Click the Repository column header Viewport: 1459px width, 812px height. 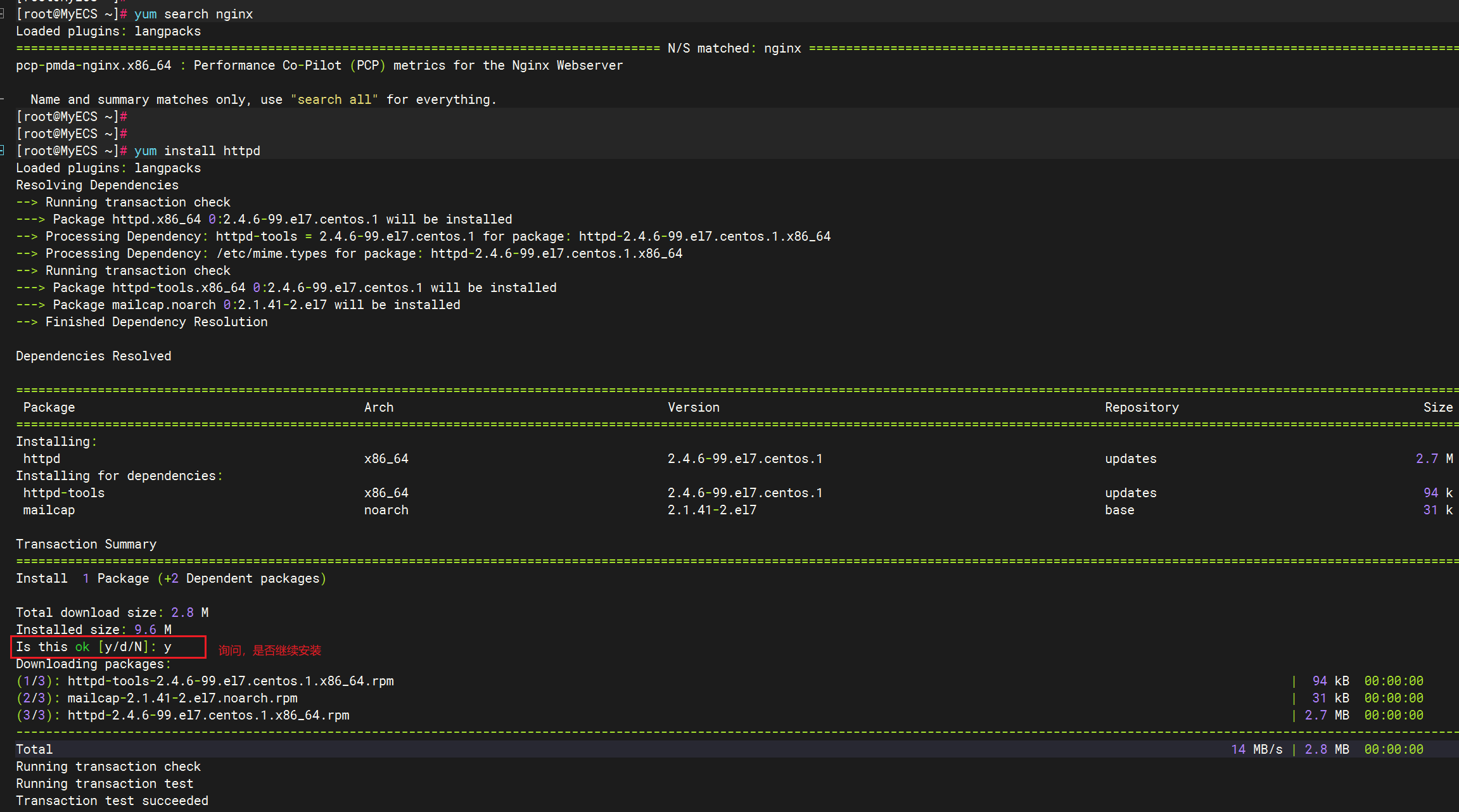[x=1142, y=407]
